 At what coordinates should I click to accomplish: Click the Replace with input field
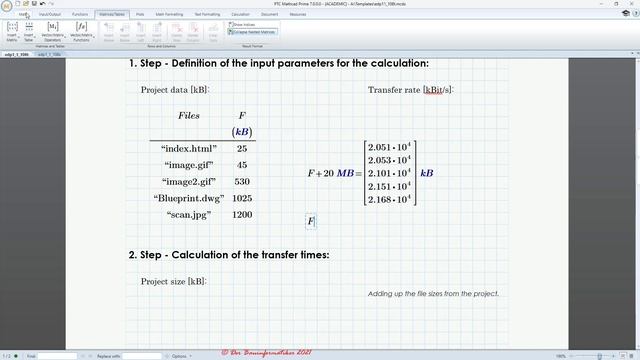click(x=142, y=356)
